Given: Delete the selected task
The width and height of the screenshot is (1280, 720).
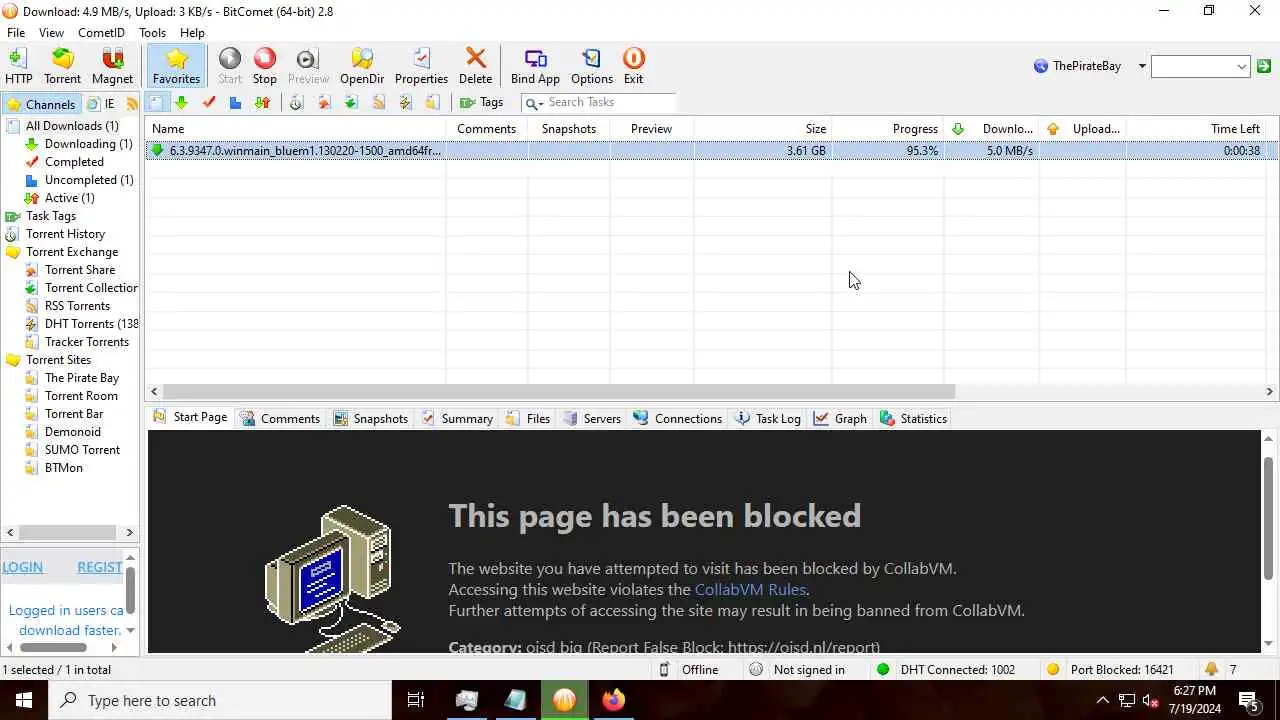Looking at the screenshot, I should click(x=476, y=66).
